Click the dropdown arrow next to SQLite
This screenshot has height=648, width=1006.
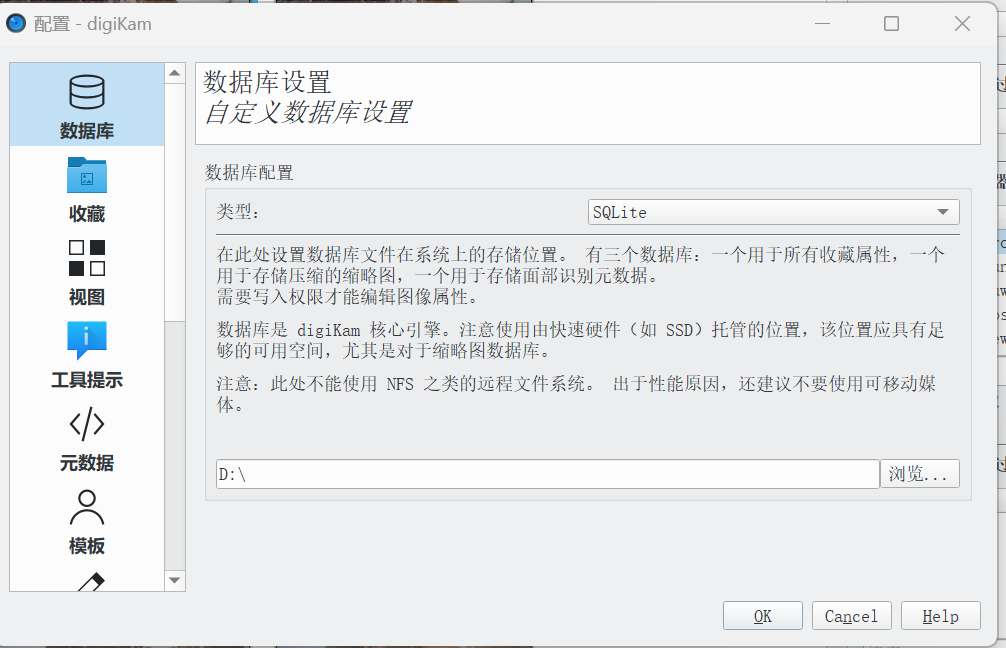pyautogui.click(x=942, y=212)
